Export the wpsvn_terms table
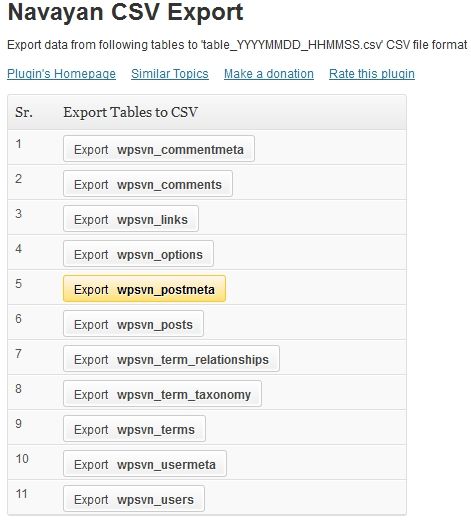This screenshot has height=522, width=471. tap(134, 429)
